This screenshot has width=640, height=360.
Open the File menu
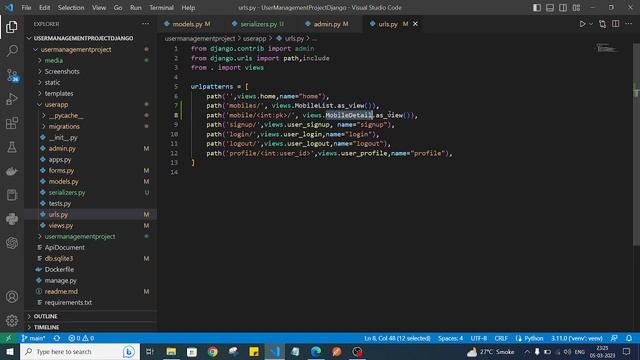(26, 8)
